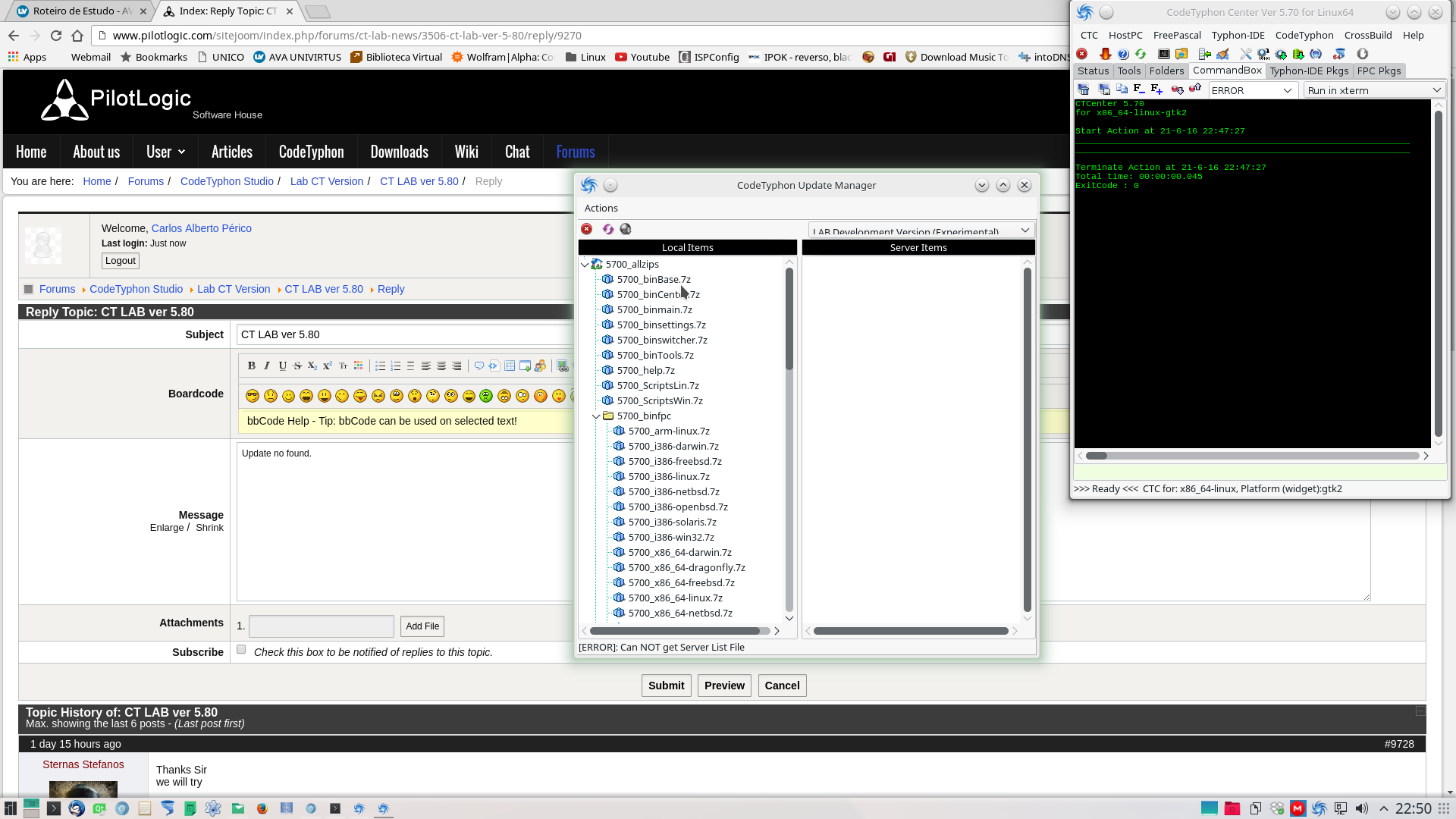Screen dimensions: 1456x819
Task: Switch to Roteiro de Estudo browser tab
Action: coord(81,11)
